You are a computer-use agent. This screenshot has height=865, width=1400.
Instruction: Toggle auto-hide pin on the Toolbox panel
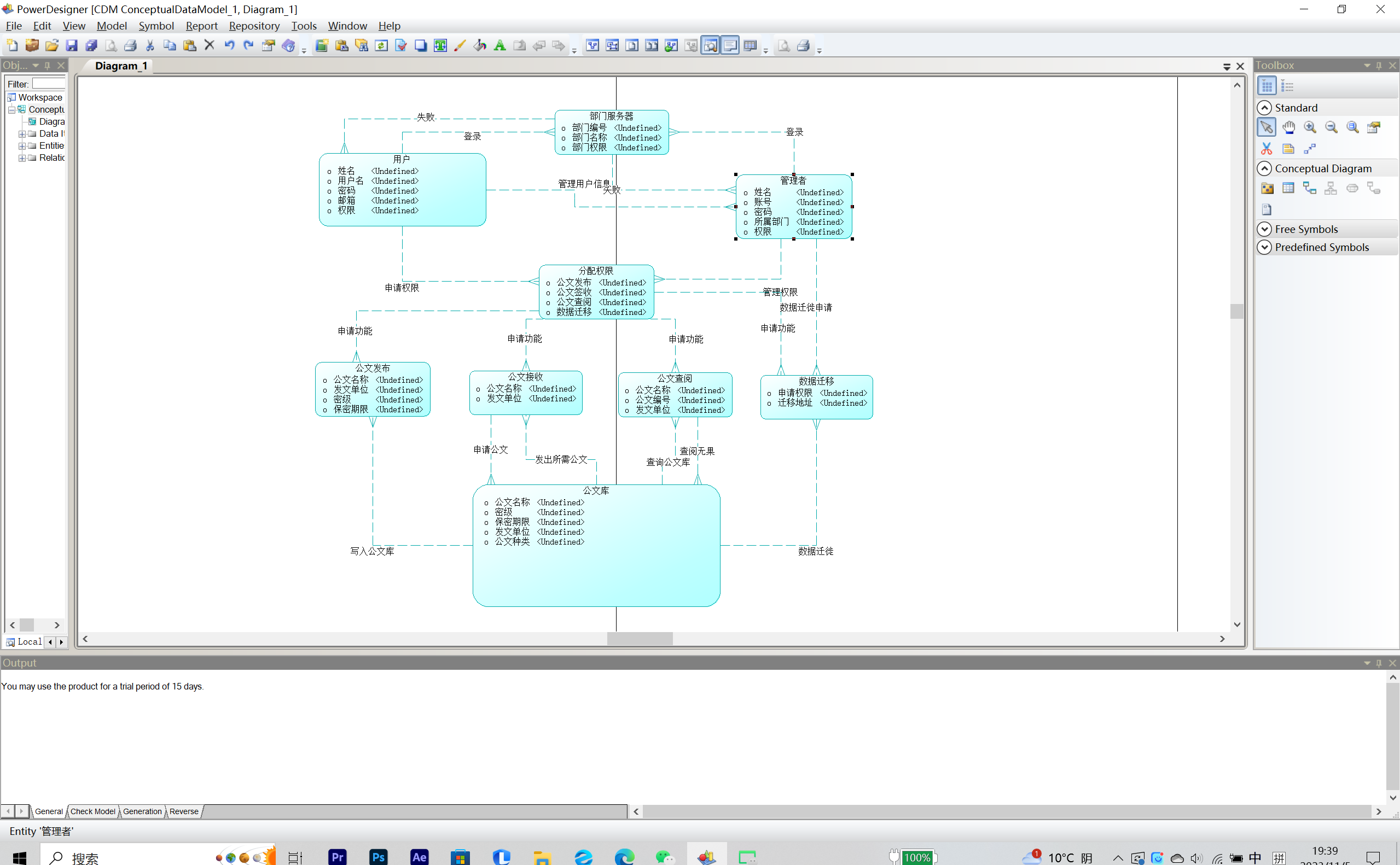(x=1379, y=66)
